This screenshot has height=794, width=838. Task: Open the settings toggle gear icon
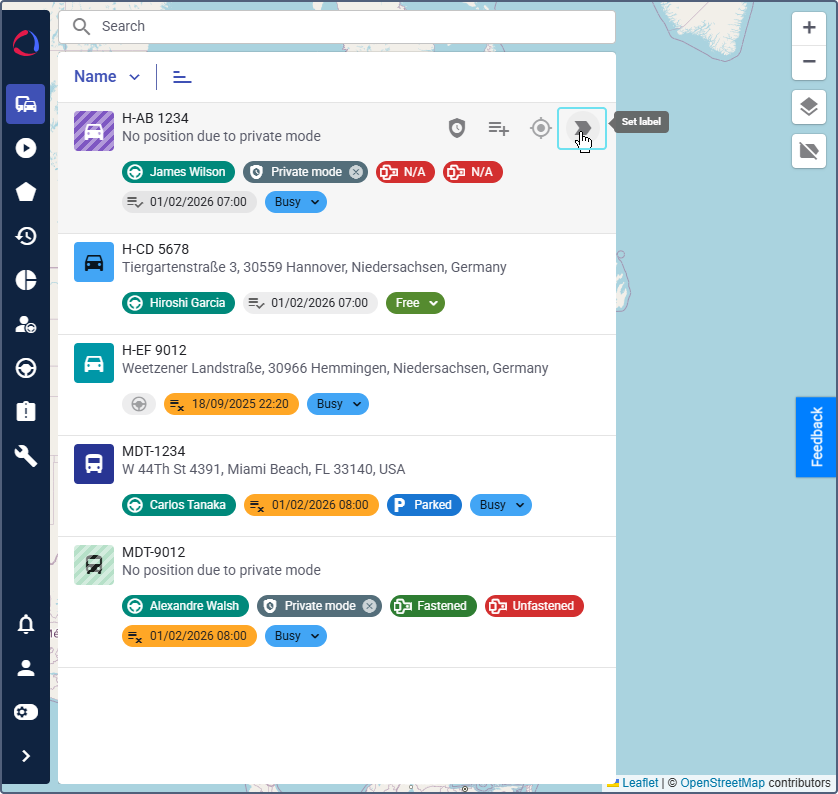click(x=26, y=712)
